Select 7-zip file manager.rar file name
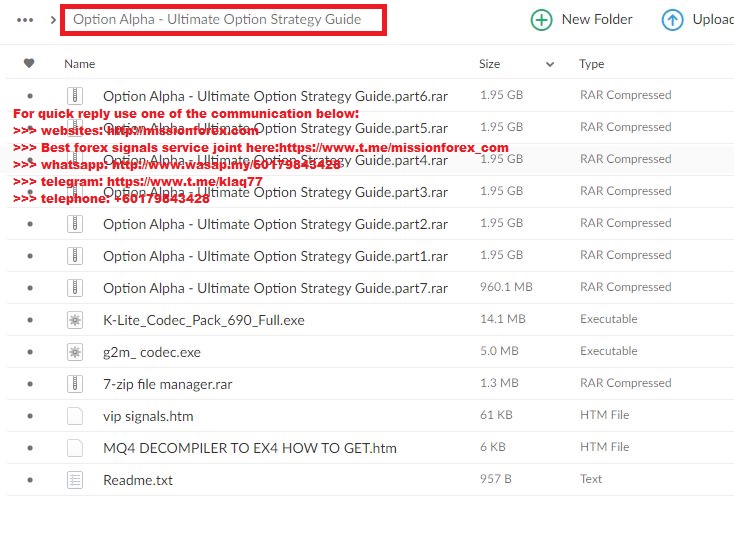Image resolution: width=734 pixels, height=549 pixels. [x=168, y=385]
